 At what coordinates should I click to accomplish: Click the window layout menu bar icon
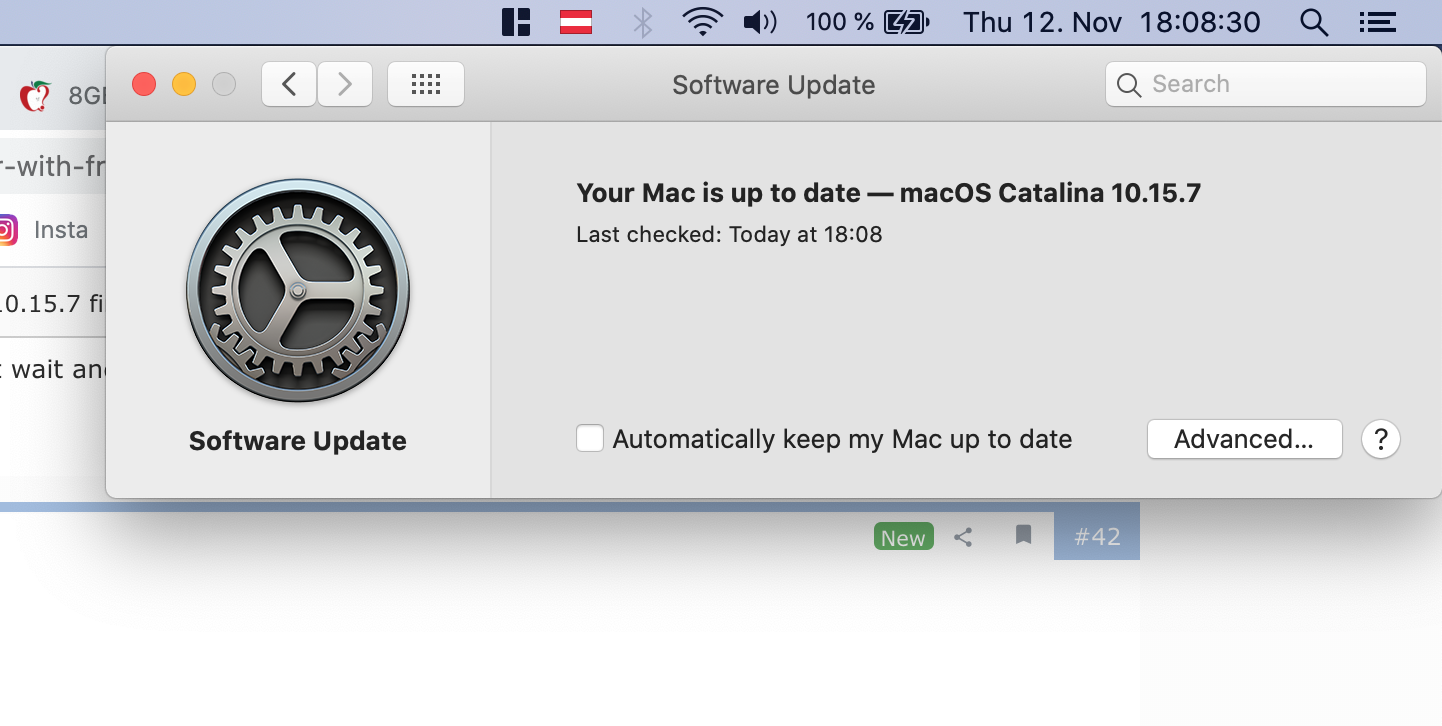(x=516, y=22)
